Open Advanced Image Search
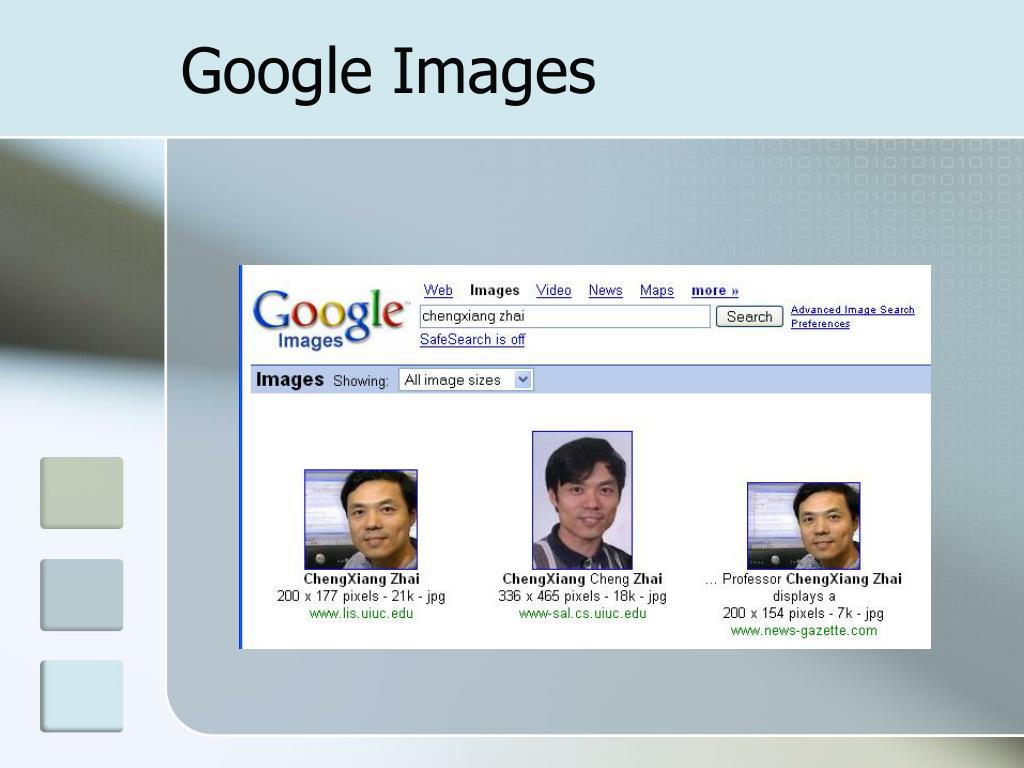This screenshot has height=768, width=1024. tap(852, 310)
